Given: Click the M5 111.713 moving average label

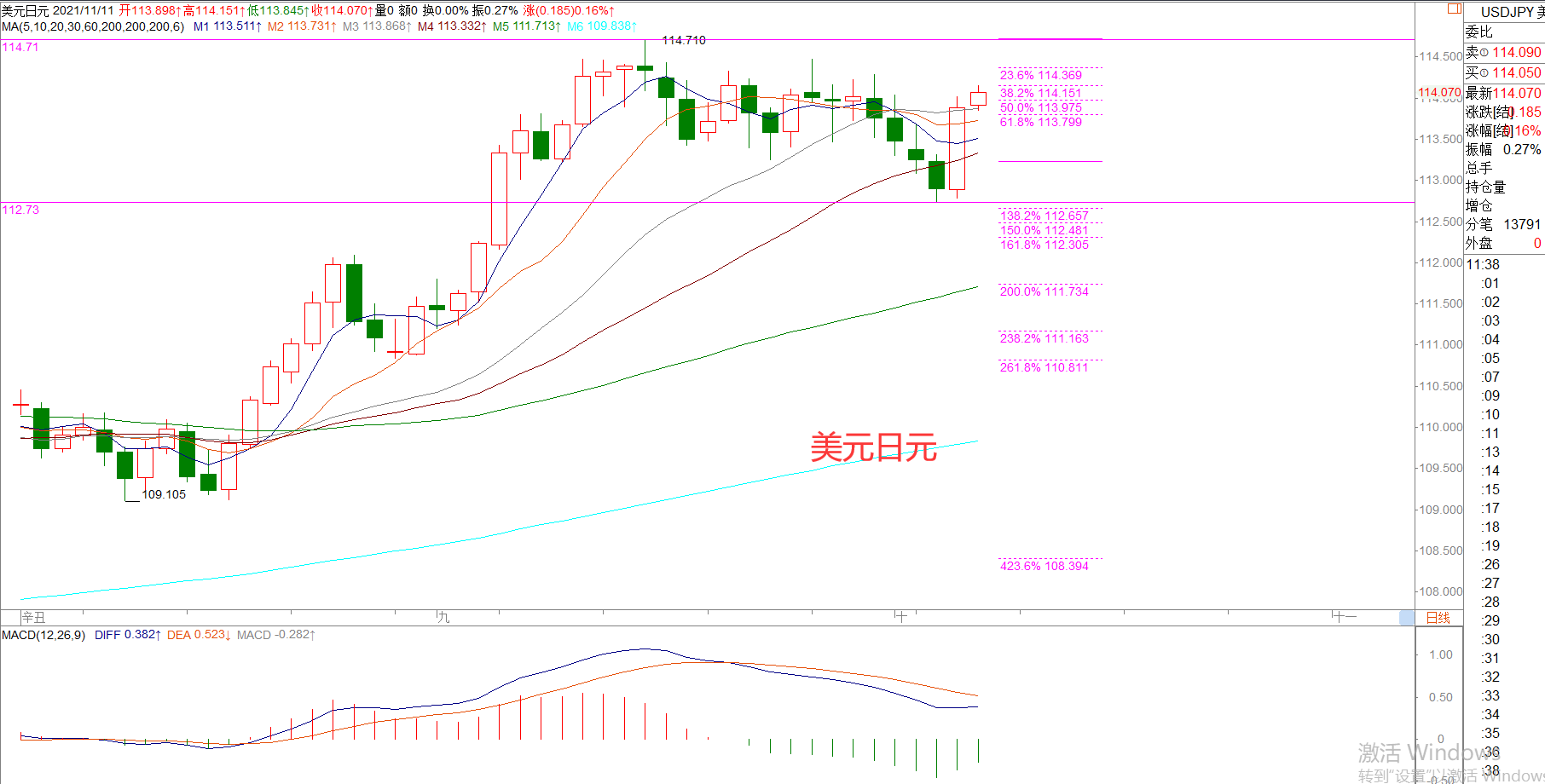Looking at the screenshot, I should [x=526, y=26].
